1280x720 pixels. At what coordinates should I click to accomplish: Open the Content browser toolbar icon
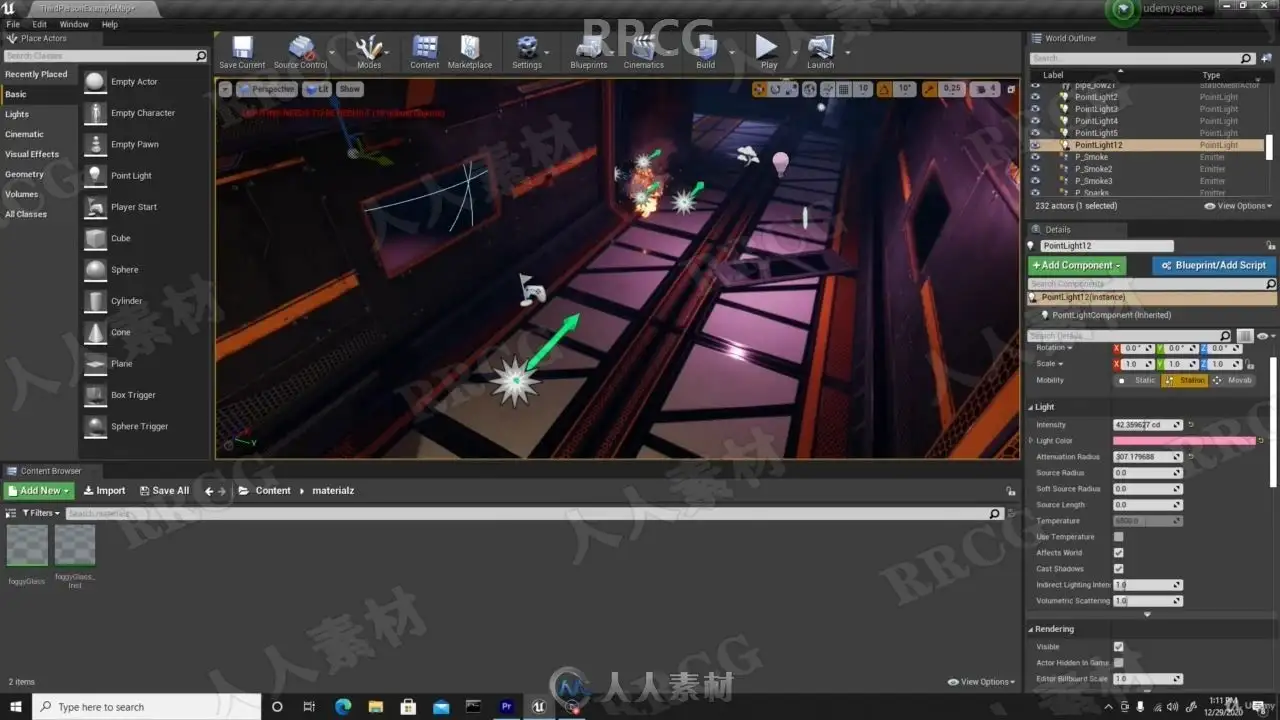(425, 52)
